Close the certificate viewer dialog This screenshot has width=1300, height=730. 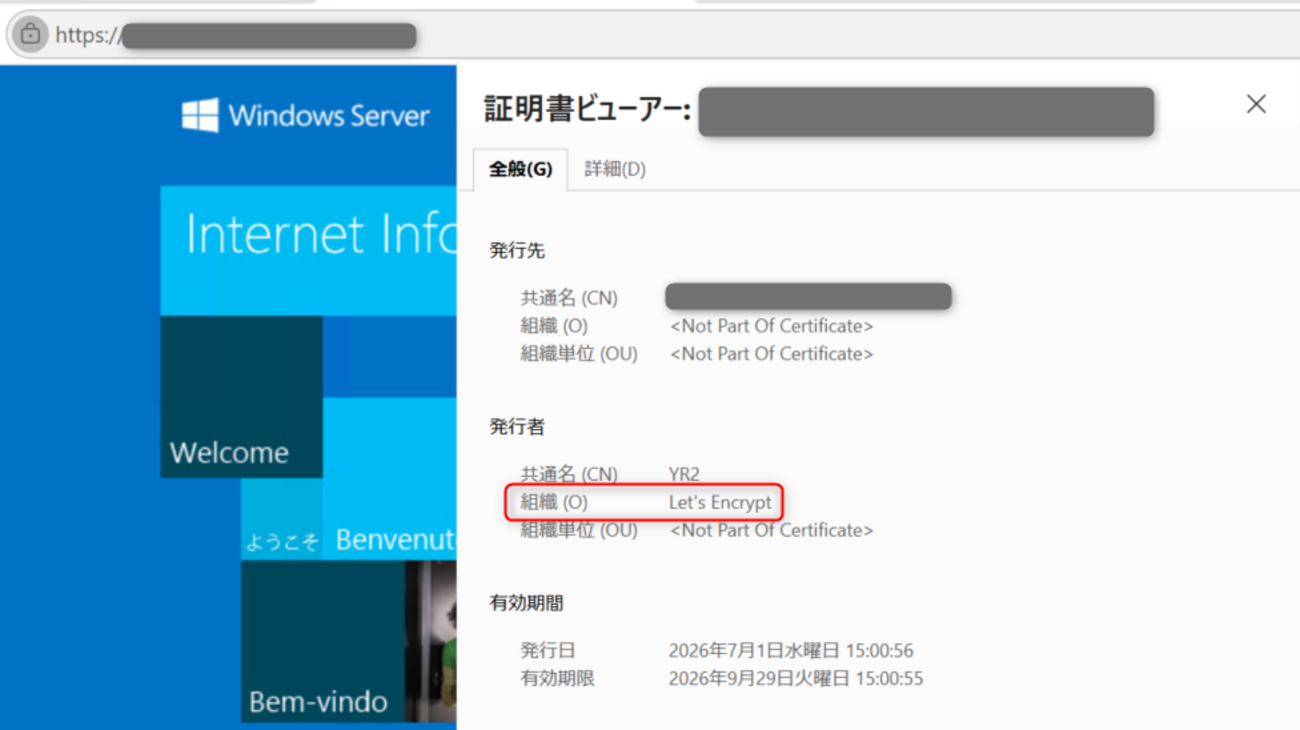tap(1256, 104)
